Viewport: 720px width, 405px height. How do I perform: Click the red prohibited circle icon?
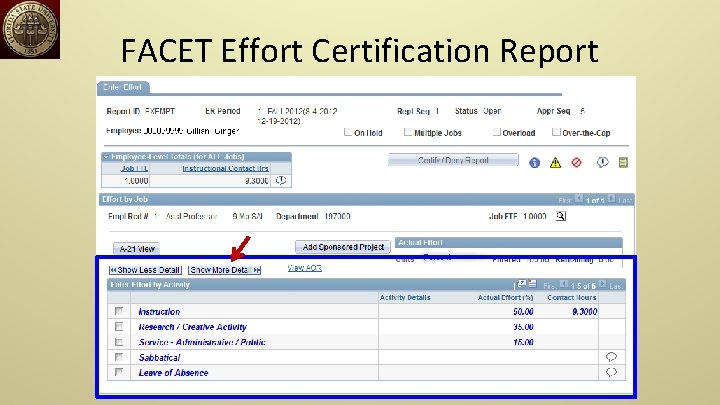tap(576, 162)
